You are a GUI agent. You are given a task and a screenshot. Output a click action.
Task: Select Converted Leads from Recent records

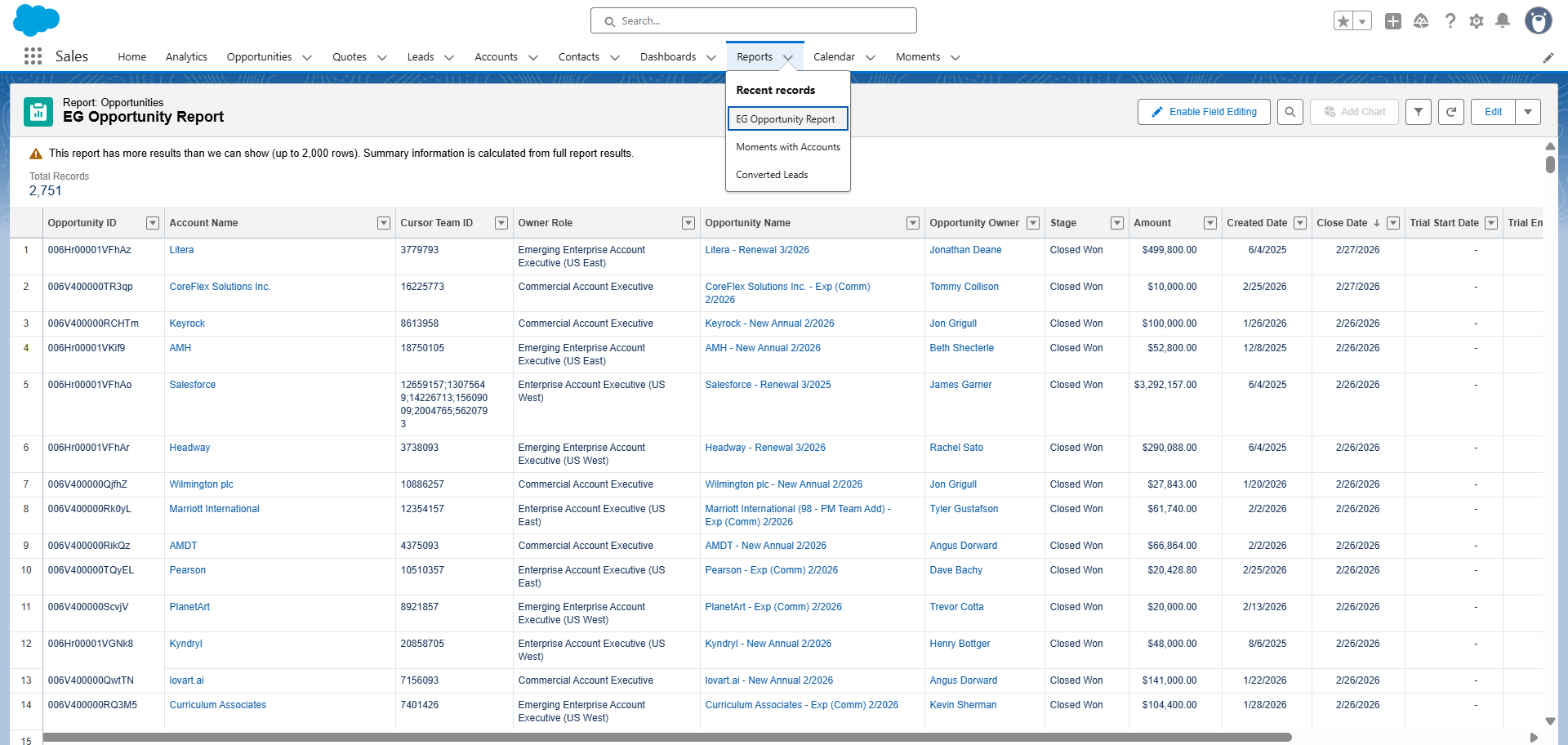tap(771, 174)
